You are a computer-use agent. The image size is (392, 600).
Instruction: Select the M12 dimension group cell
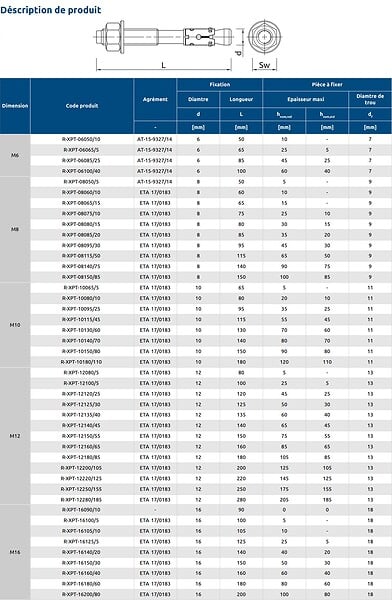click(x=15, y=436)
